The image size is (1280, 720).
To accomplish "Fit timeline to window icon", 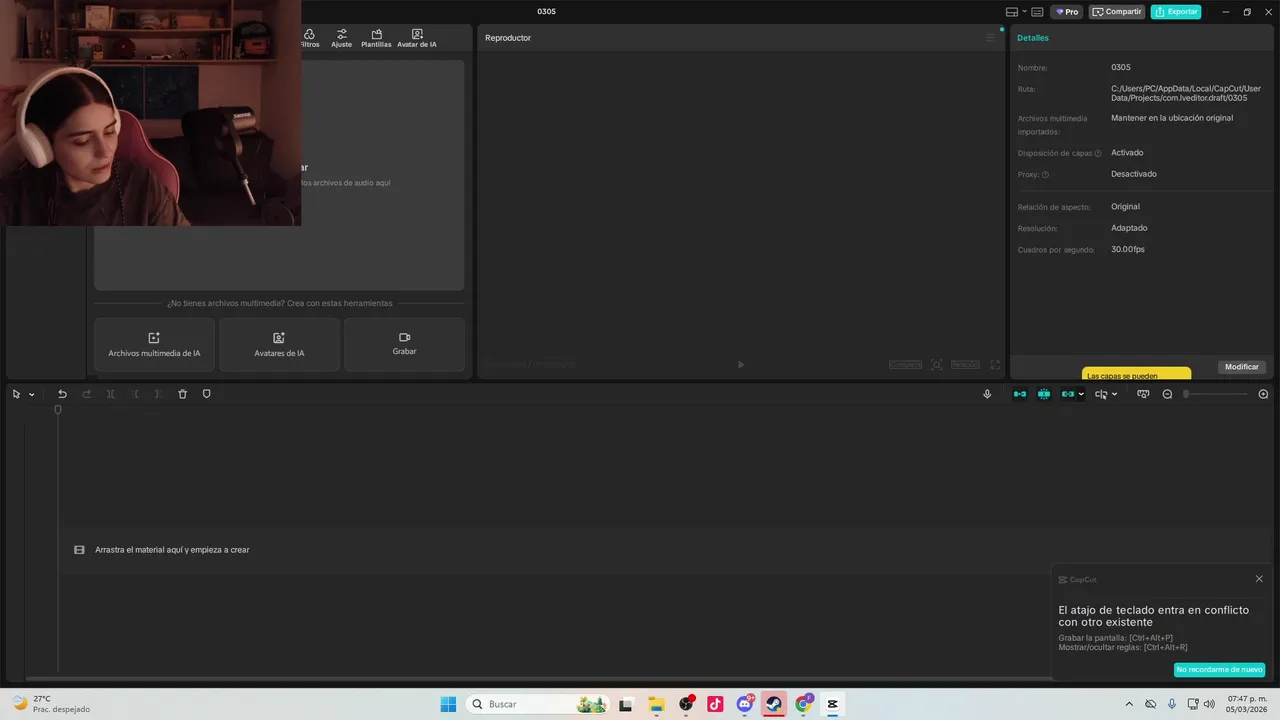I will click(1143, 394).
